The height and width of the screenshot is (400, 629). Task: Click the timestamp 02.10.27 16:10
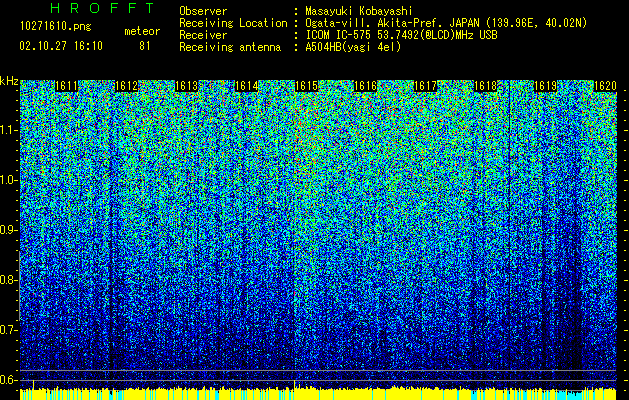point(61,46)
